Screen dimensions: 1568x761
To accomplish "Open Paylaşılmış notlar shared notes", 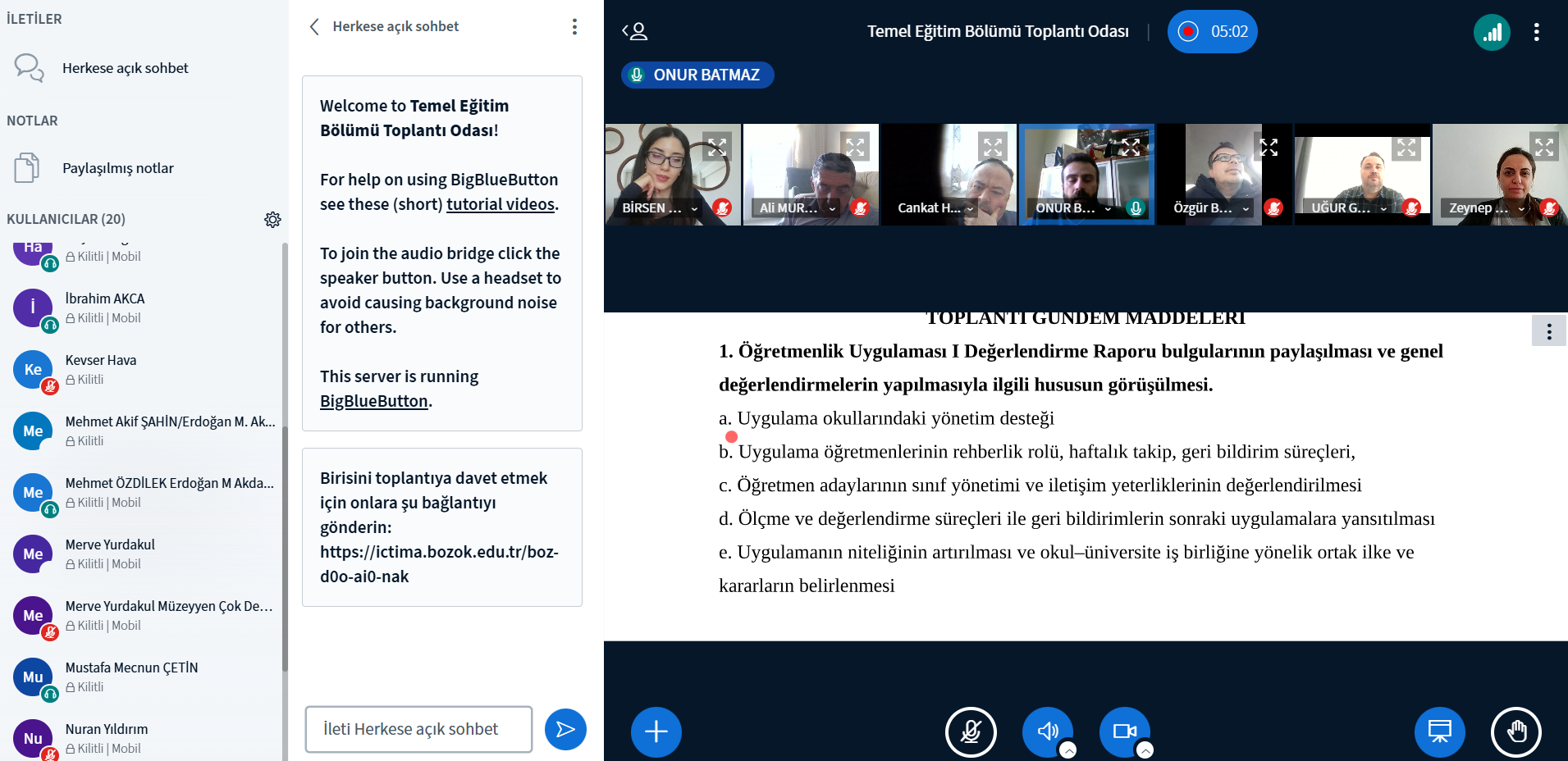I will (117, 168).
